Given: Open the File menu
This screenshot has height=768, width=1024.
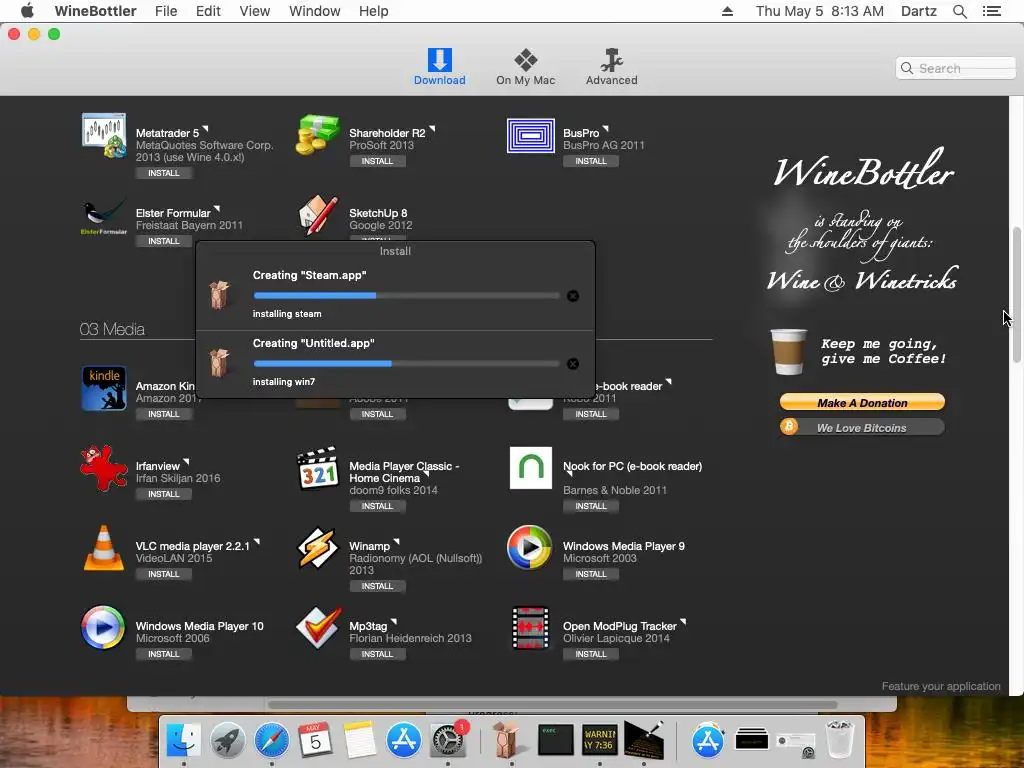Looking at the screenshot, I should point(166,11).
